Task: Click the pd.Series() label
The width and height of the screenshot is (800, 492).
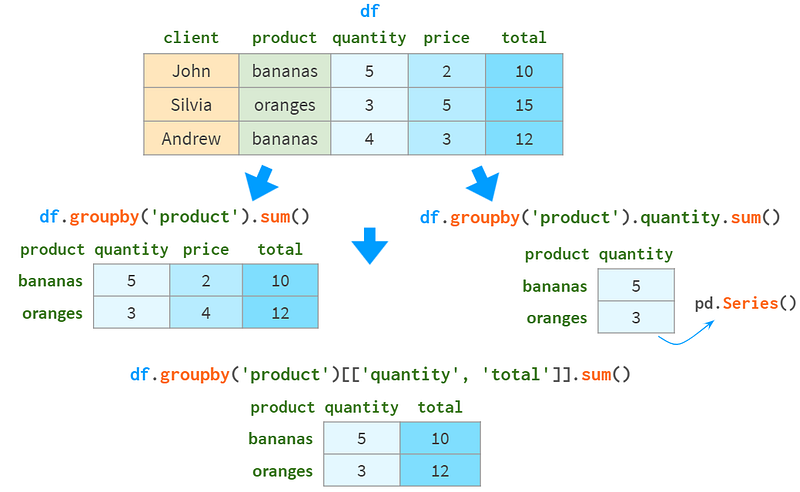Action: click(x=745, y=303)
